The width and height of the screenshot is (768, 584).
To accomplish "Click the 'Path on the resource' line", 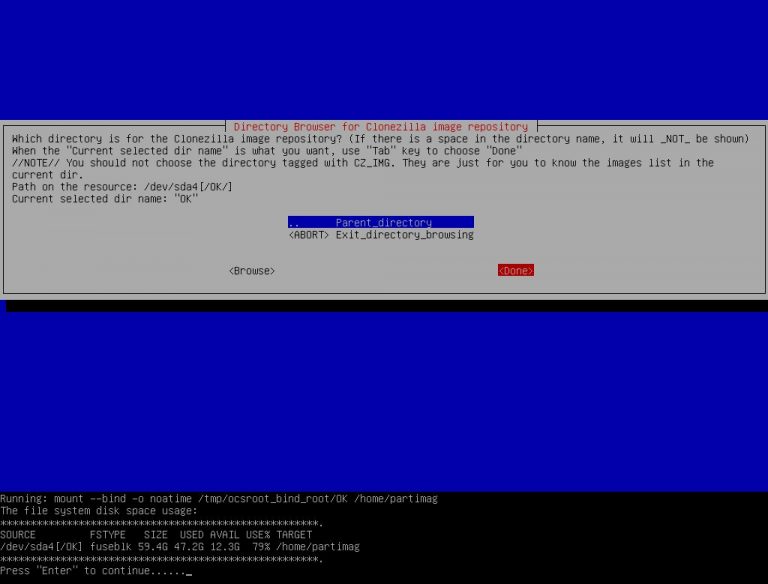I will click(x=122, y=186).
